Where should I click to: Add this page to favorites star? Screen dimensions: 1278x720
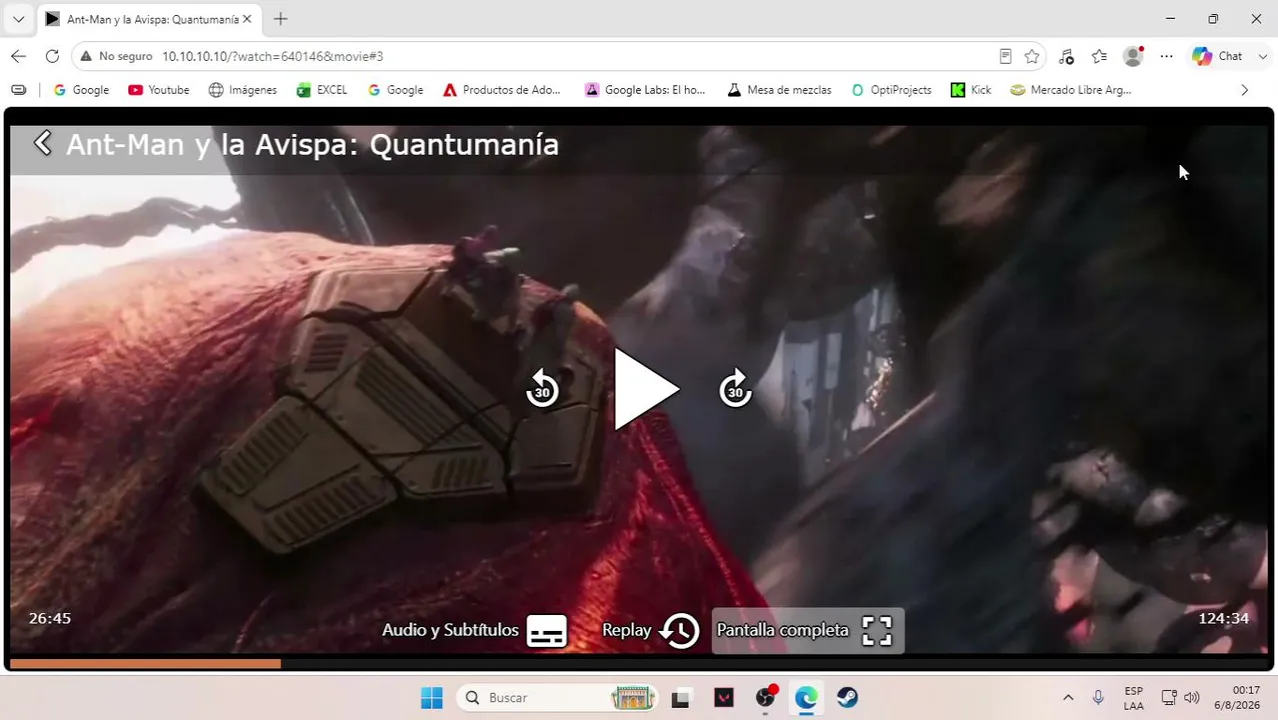click(x=1032, y=56)
